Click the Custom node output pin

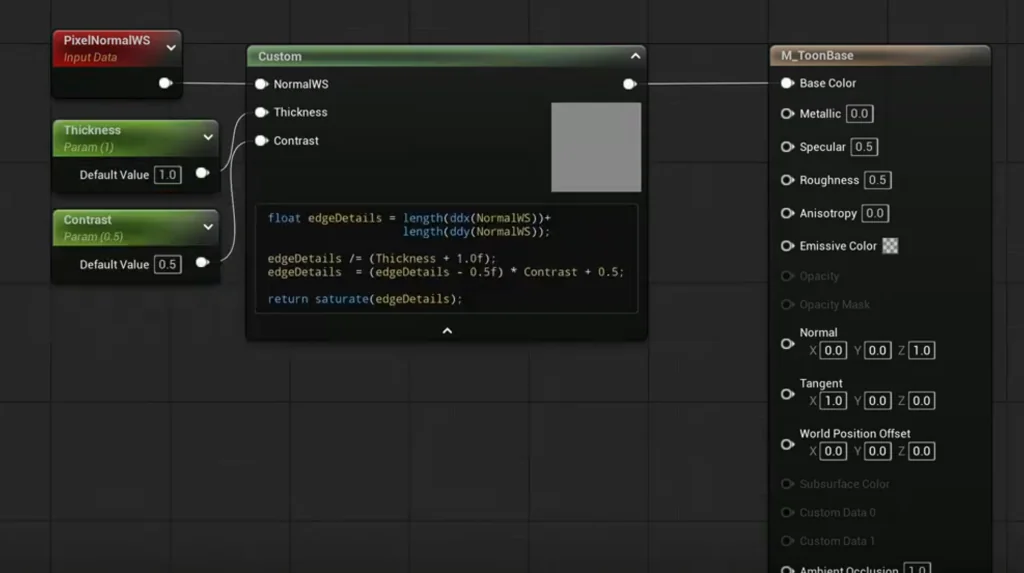630,84
